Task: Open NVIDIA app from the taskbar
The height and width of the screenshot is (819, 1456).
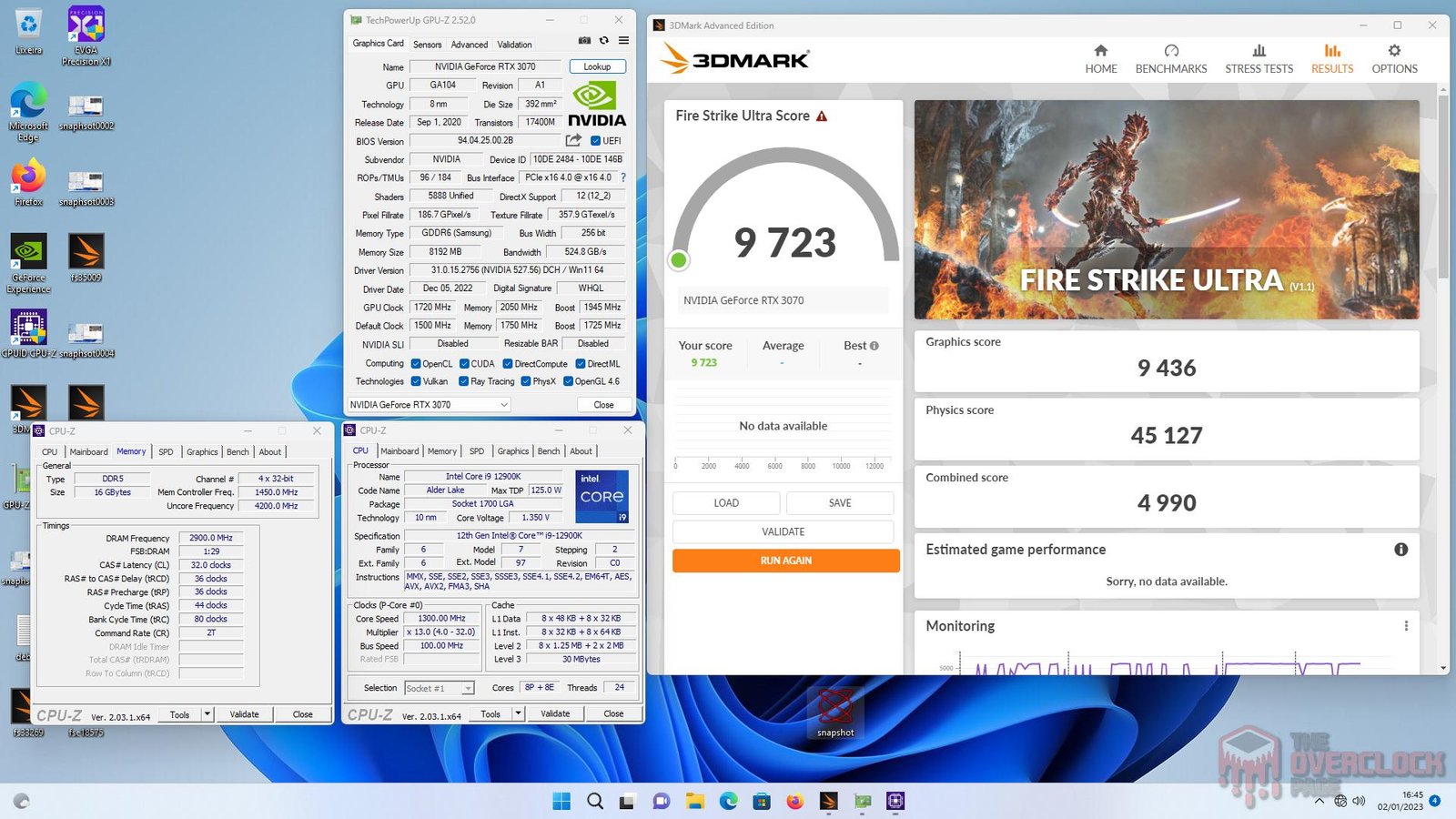Action: [862, 802]
